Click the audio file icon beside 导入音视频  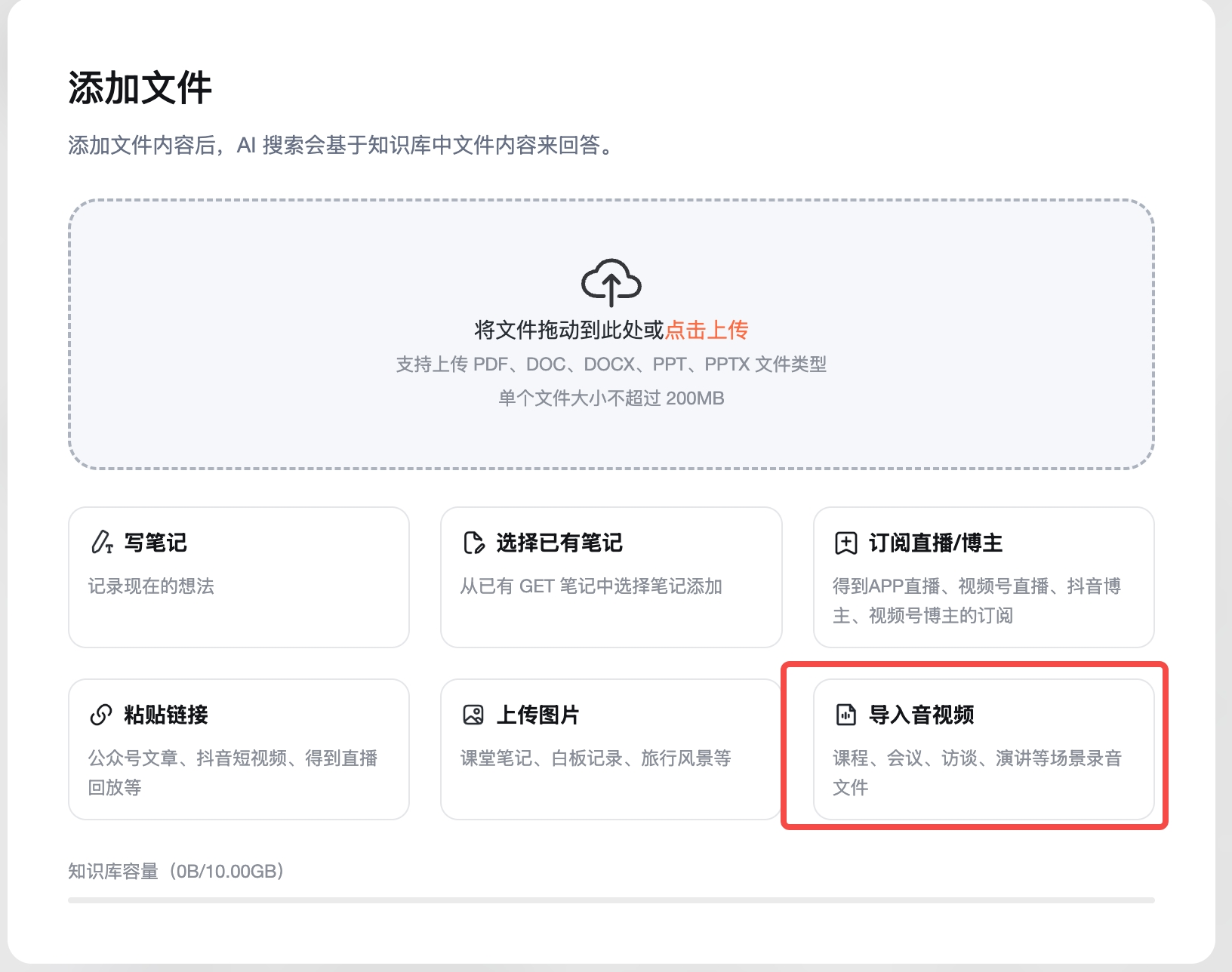pos(845,715)
